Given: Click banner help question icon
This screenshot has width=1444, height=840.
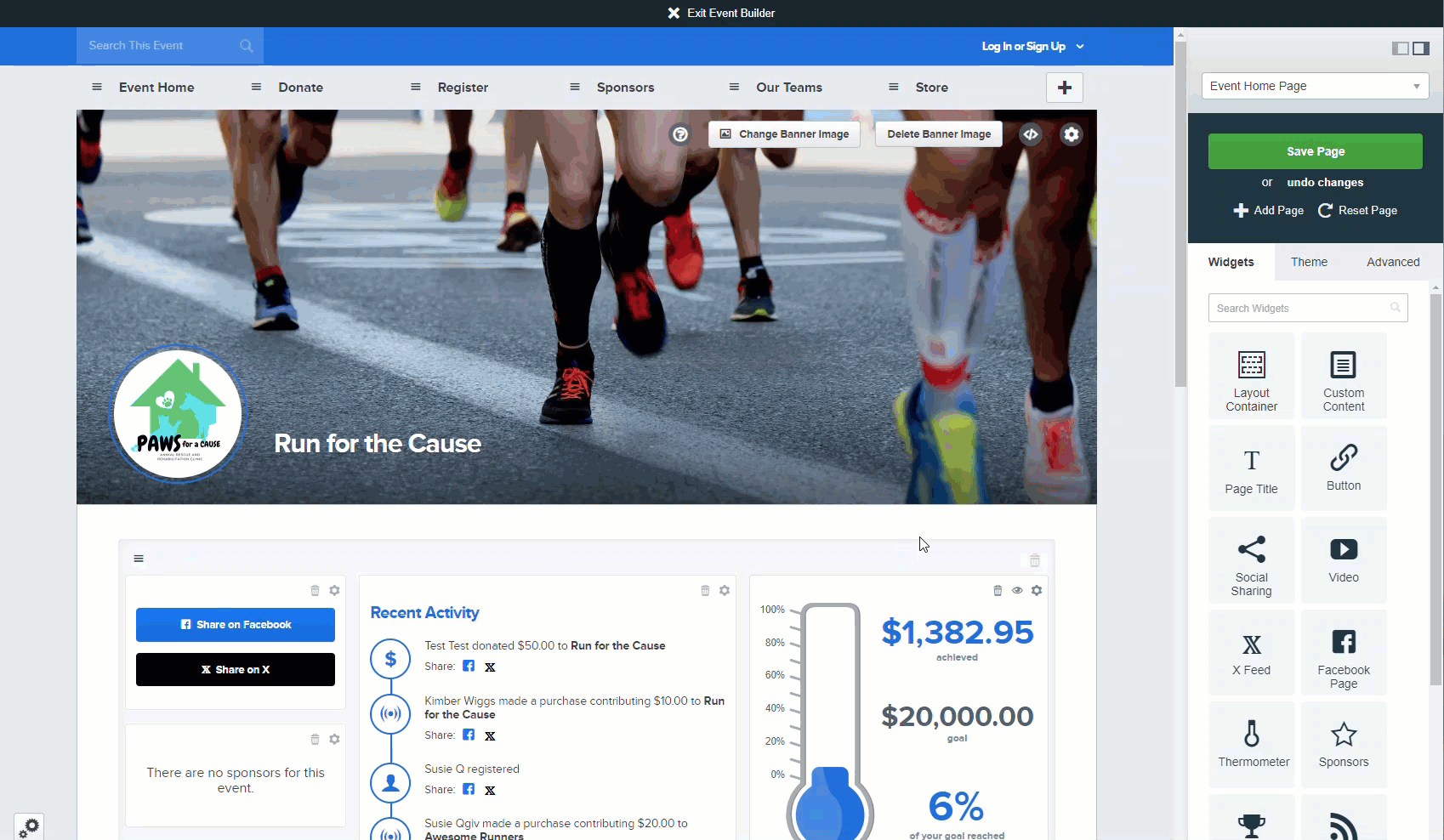Looking at the screenshot, I should tap(679, 134).
